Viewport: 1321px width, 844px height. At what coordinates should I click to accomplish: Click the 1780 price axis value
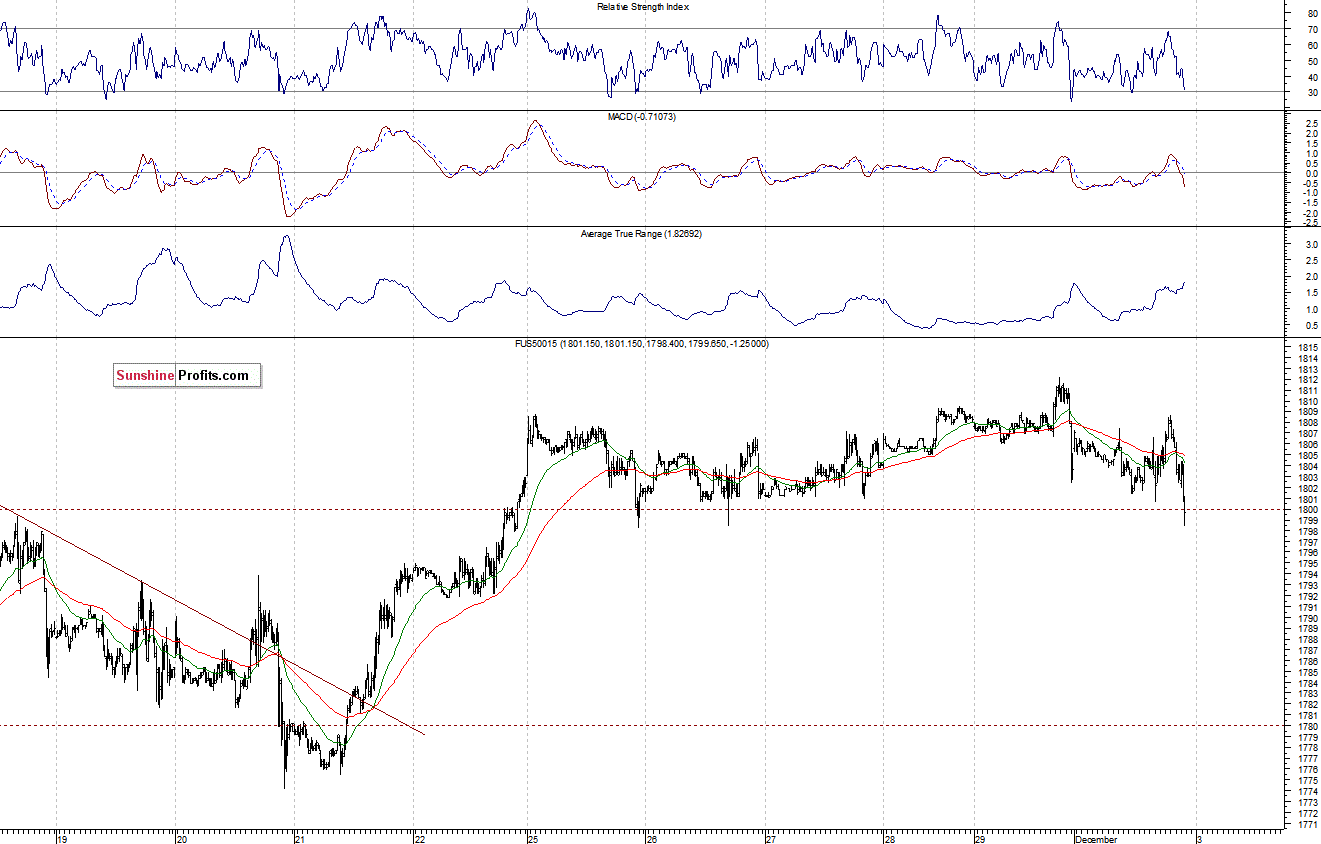point(1306,726)
